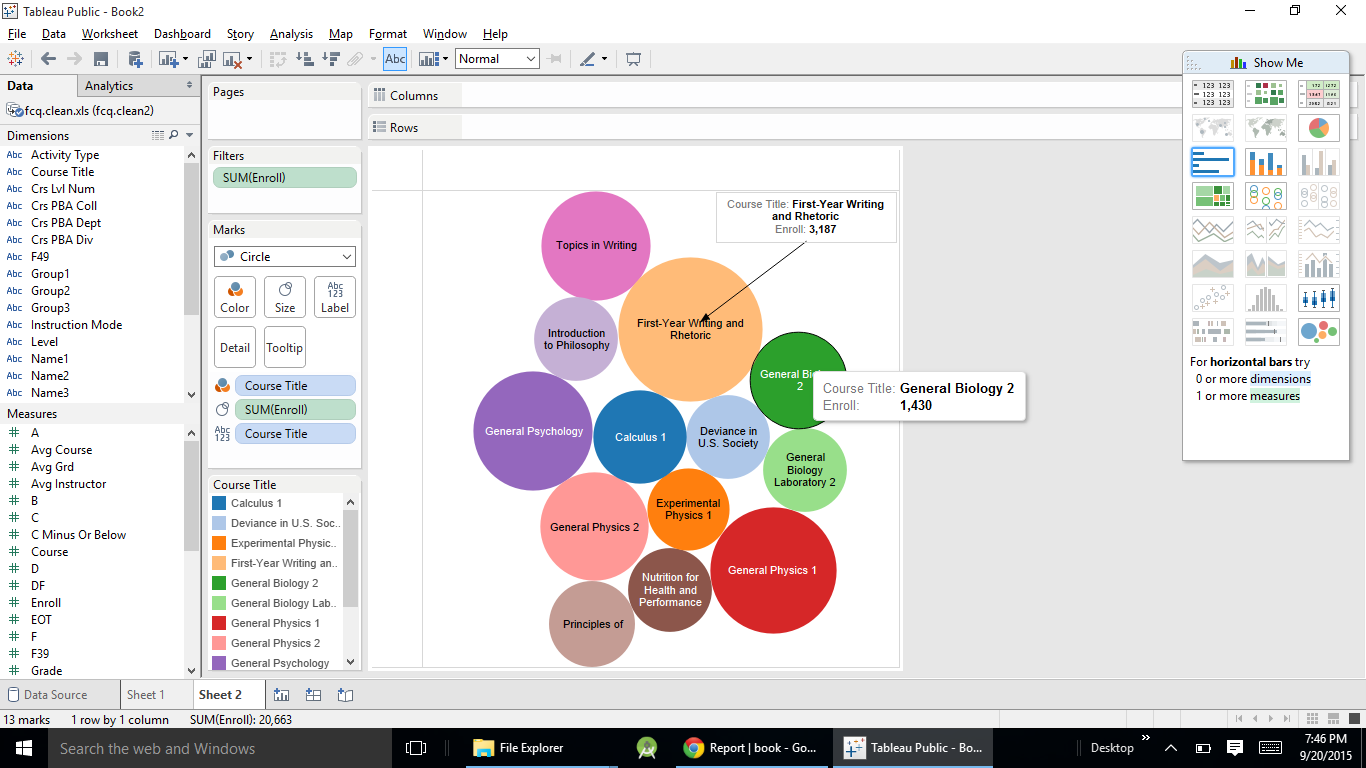Open File Explorer from the taskbar
The width and height of the screenshot is (1366, 768).
520,748
